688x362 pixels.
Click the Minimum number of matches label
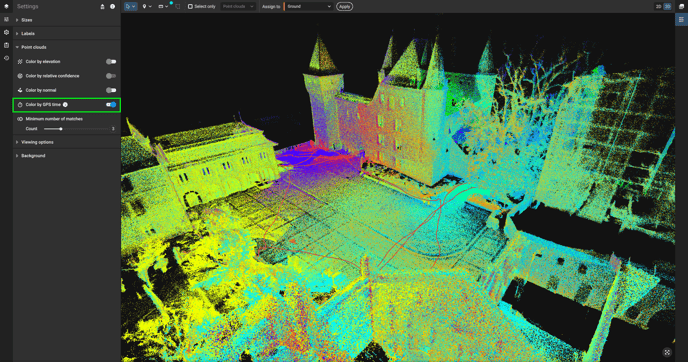(x=54, y=119)
